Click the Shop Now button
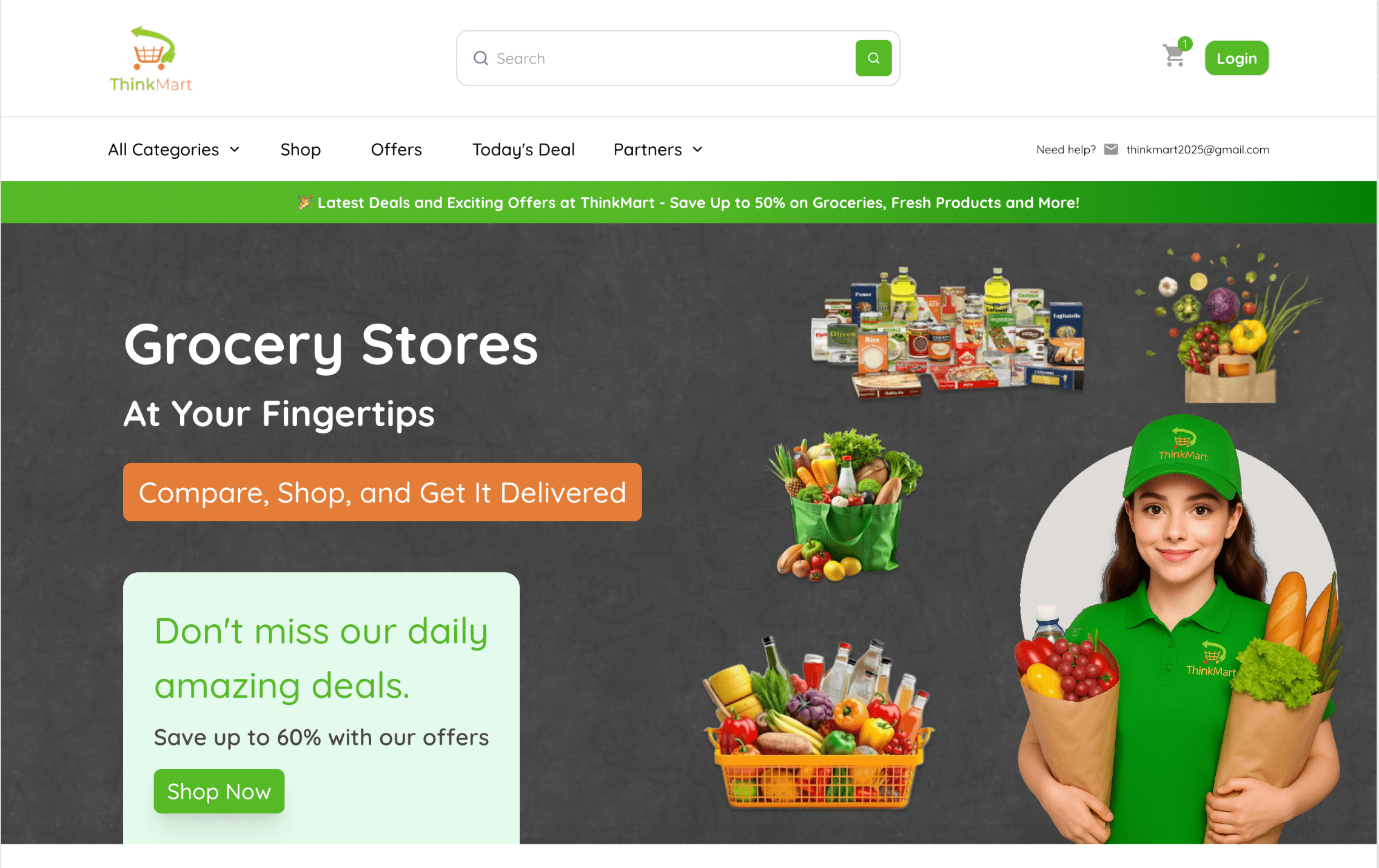The width and height of the screenshot is (1379, 868). (219, 791)
